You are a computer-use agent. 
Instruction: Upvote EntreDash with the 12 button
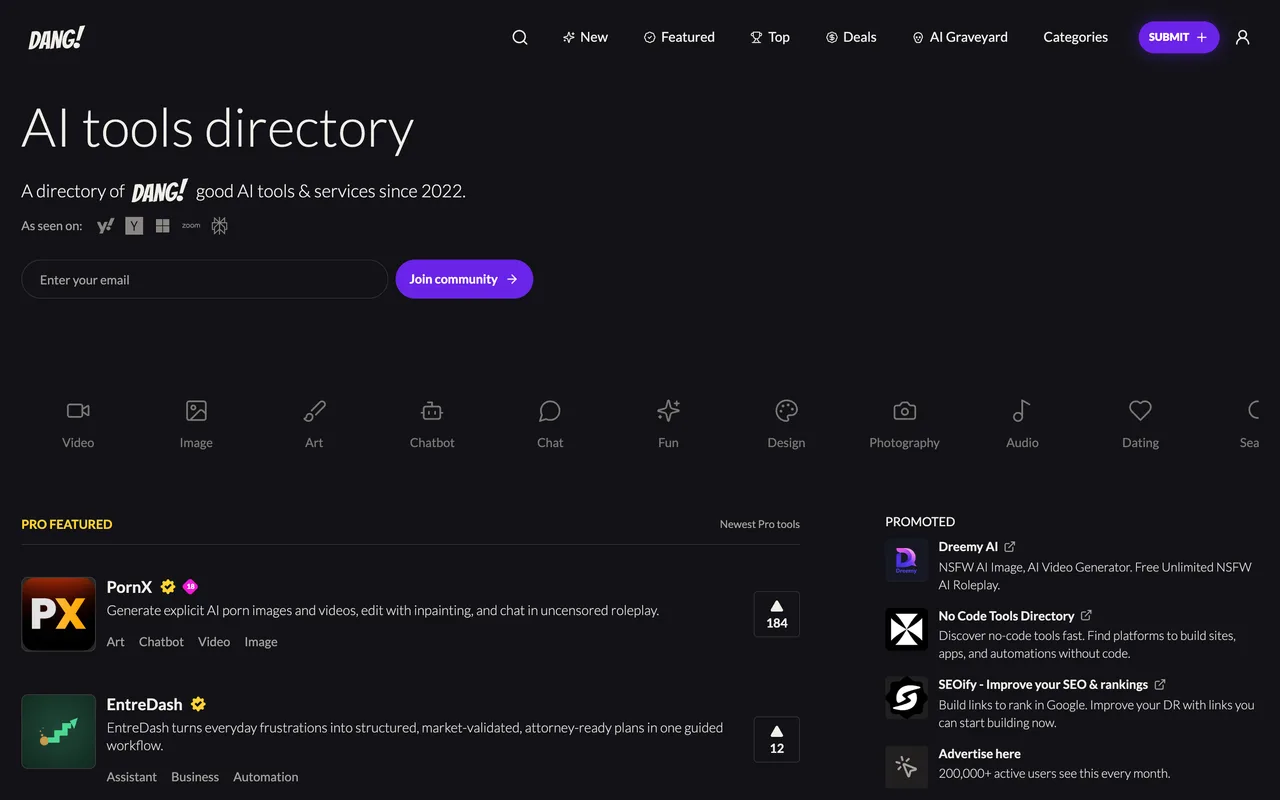tap(777, 740)
